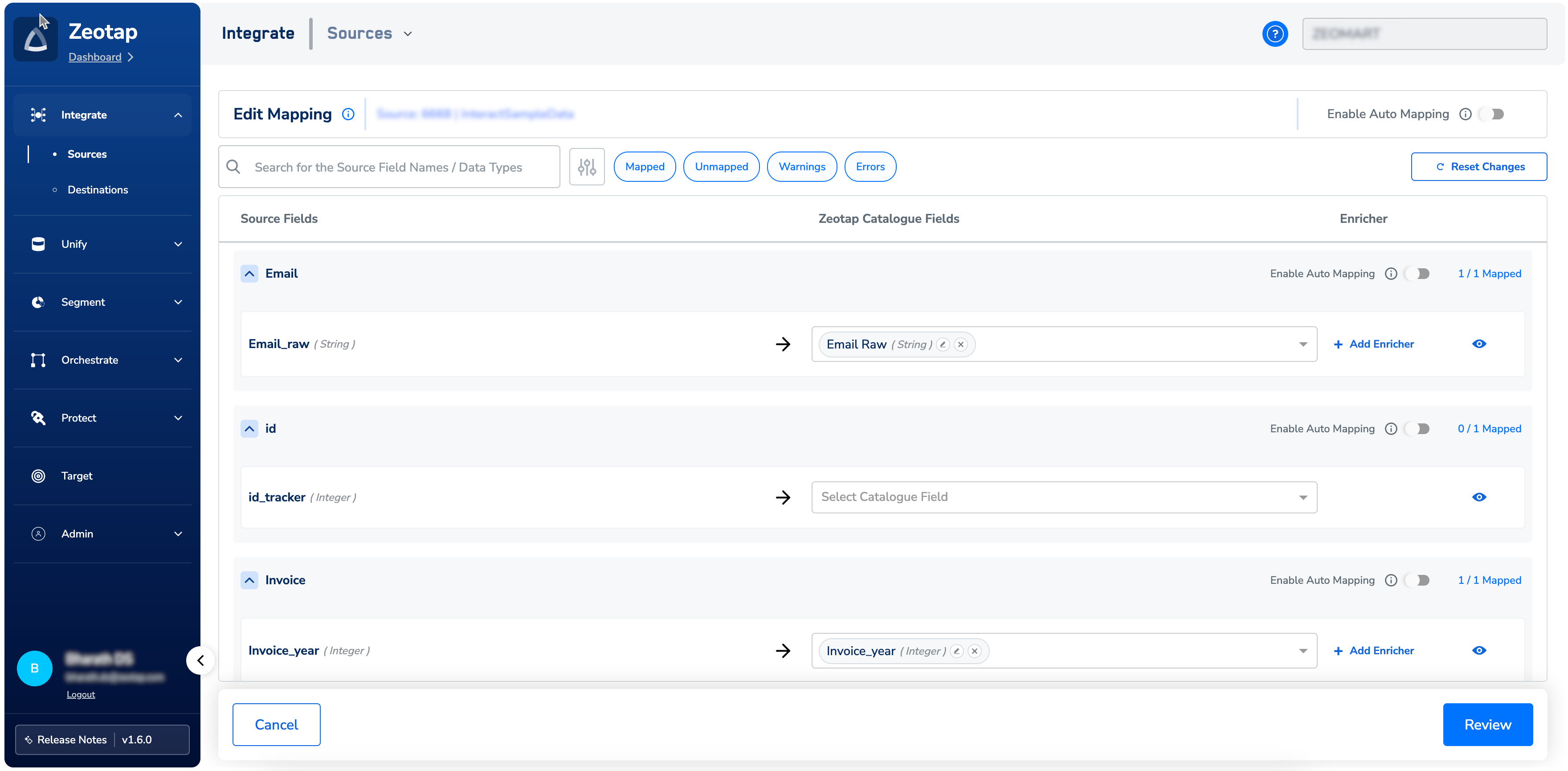The image size is (1568, 771).
Task: Open the Select Catalogue Field dropdown
Action: [1063, 497]
